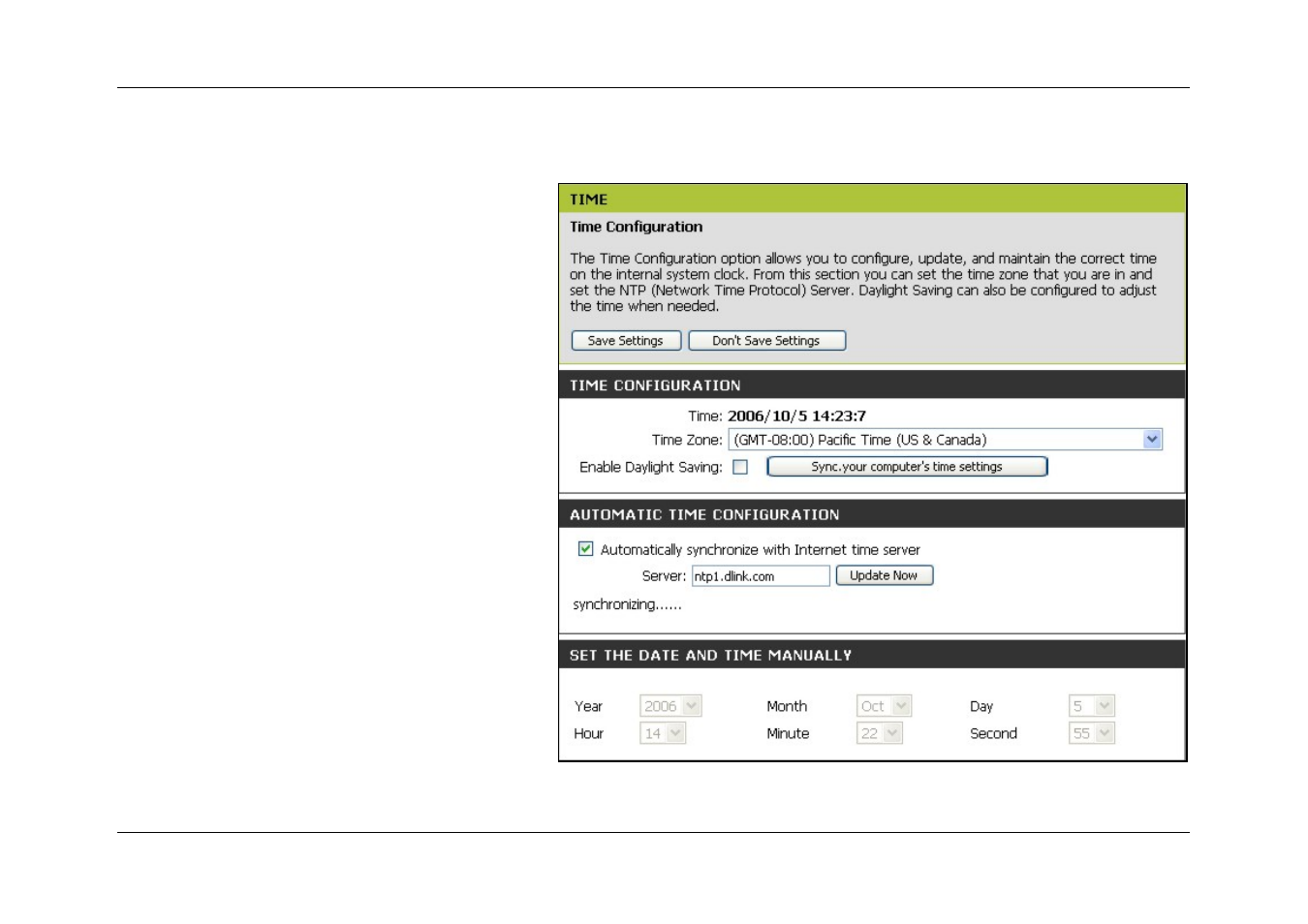
Task: Open the Hour dropdown showing 14
Action: 663,733
